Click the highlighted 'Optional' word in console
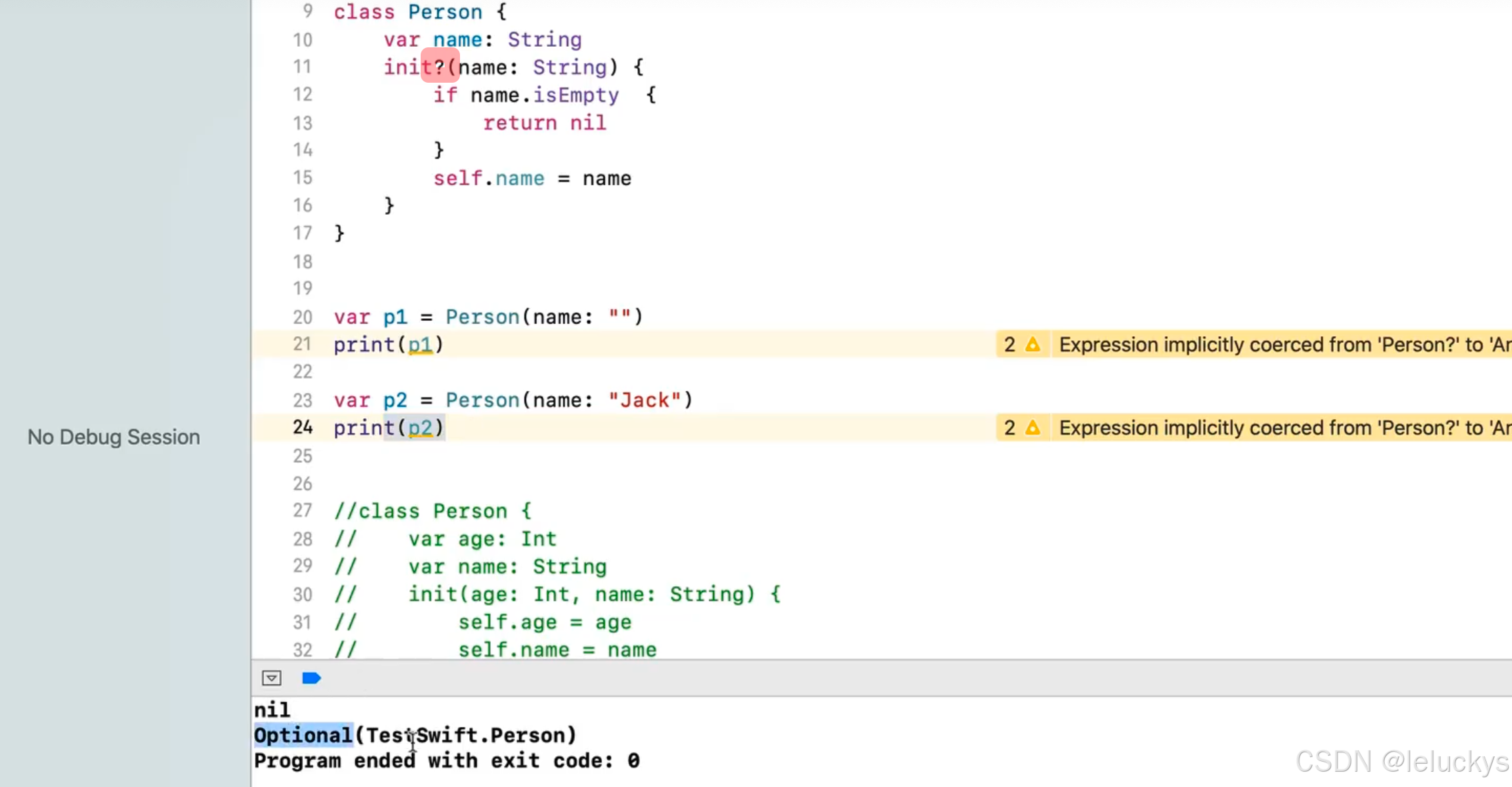The width and height of the screenshot is (1512, 787). click(303, 735)
